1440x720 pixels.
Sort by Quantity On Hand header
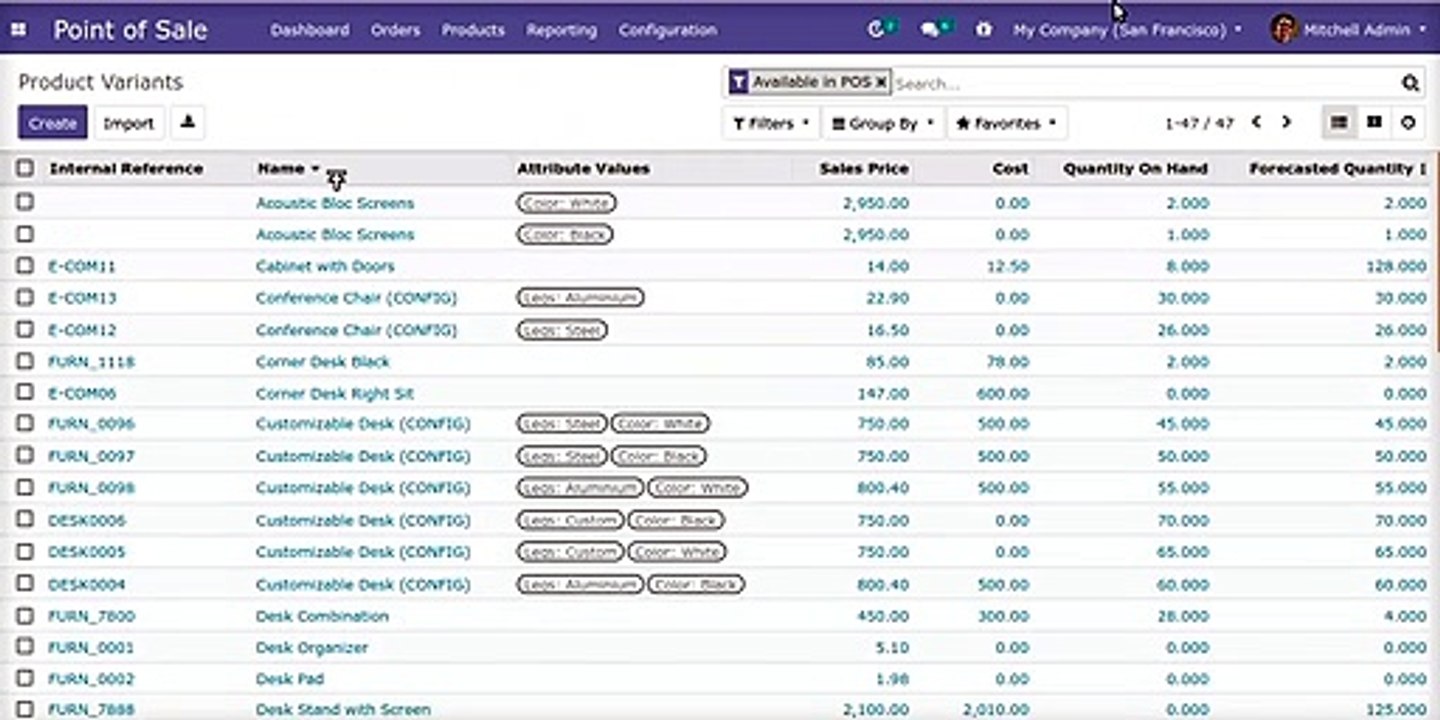click(x=1135, y=168)
